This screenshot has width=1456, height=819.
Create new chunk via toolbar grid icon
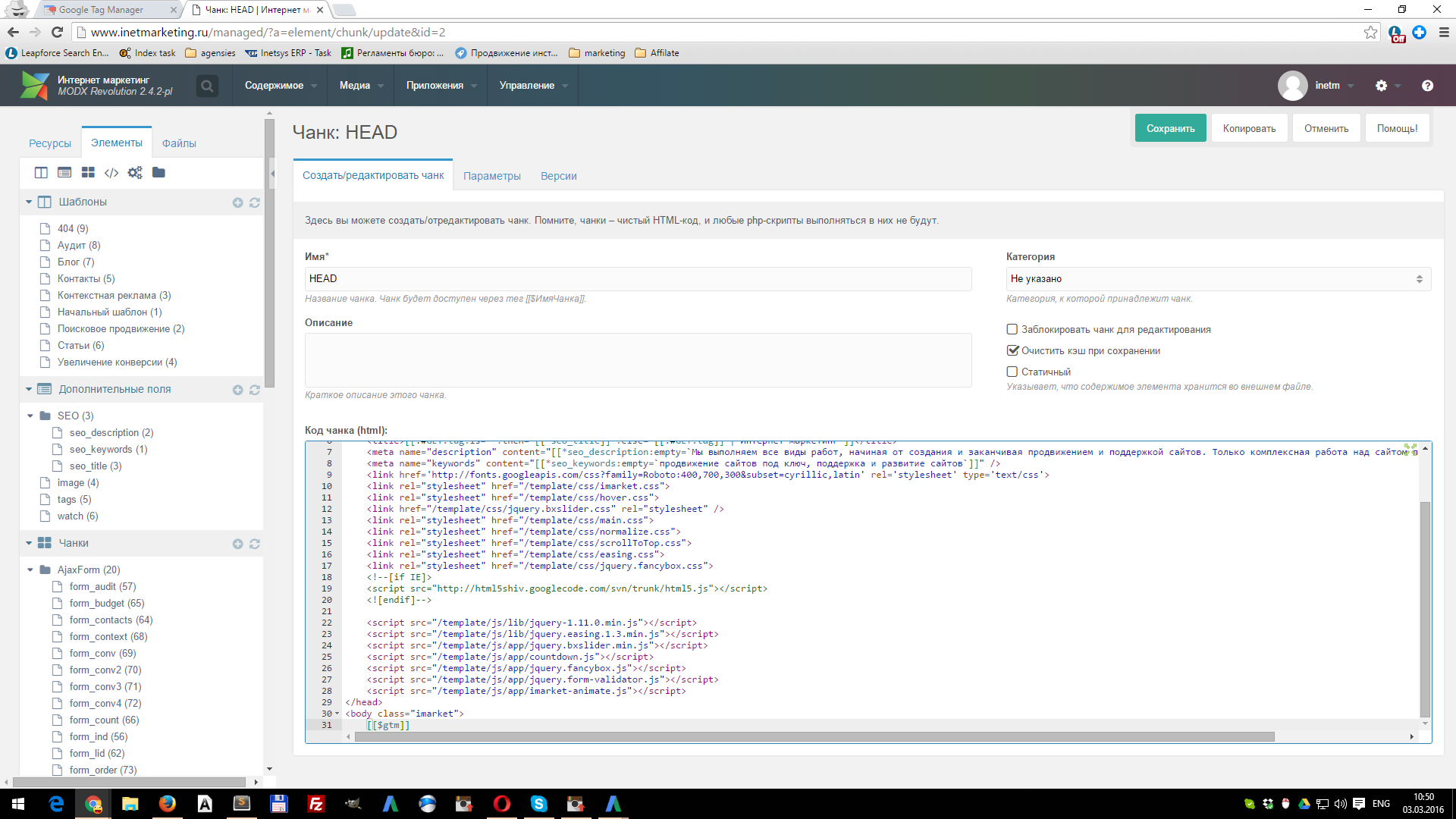[88, 173]
